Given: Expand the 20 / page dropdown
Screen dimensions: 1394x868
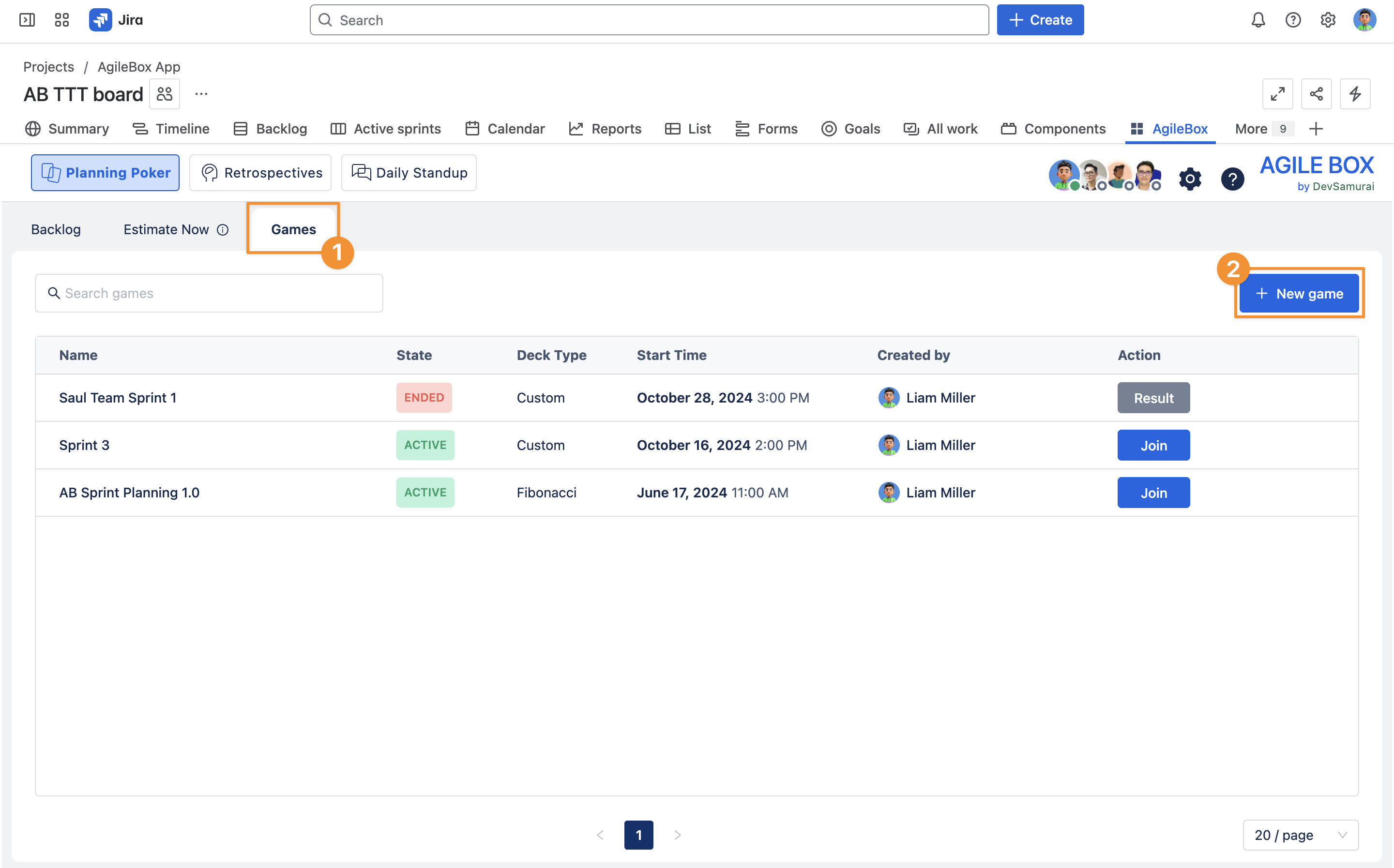Looking at the screenshot, I should (x=1301, y=835).
